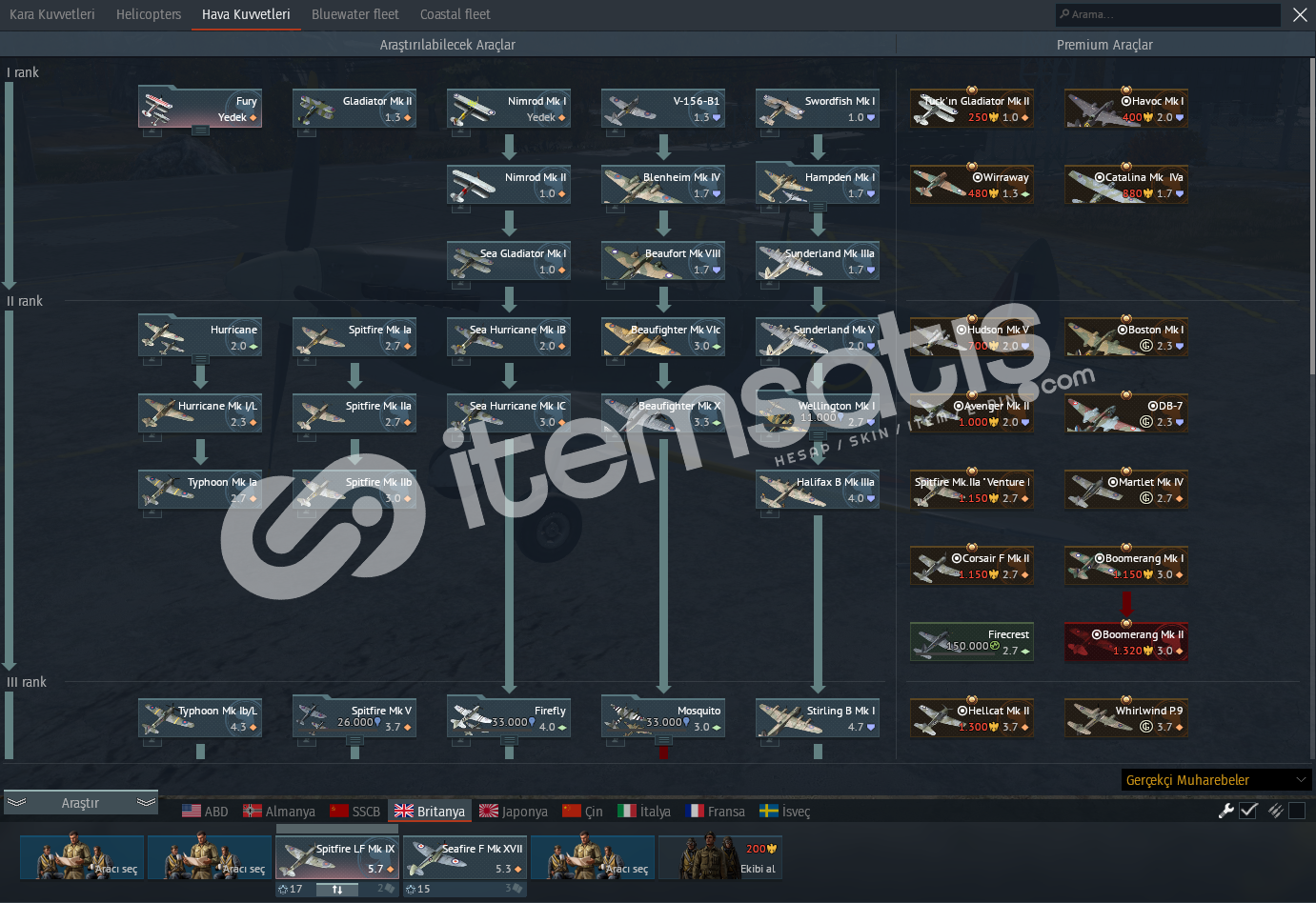Click swap arrows under Spitfire LF Mk IX
The width and height of the screenshot is (1316, 903).
coord(337,890)
